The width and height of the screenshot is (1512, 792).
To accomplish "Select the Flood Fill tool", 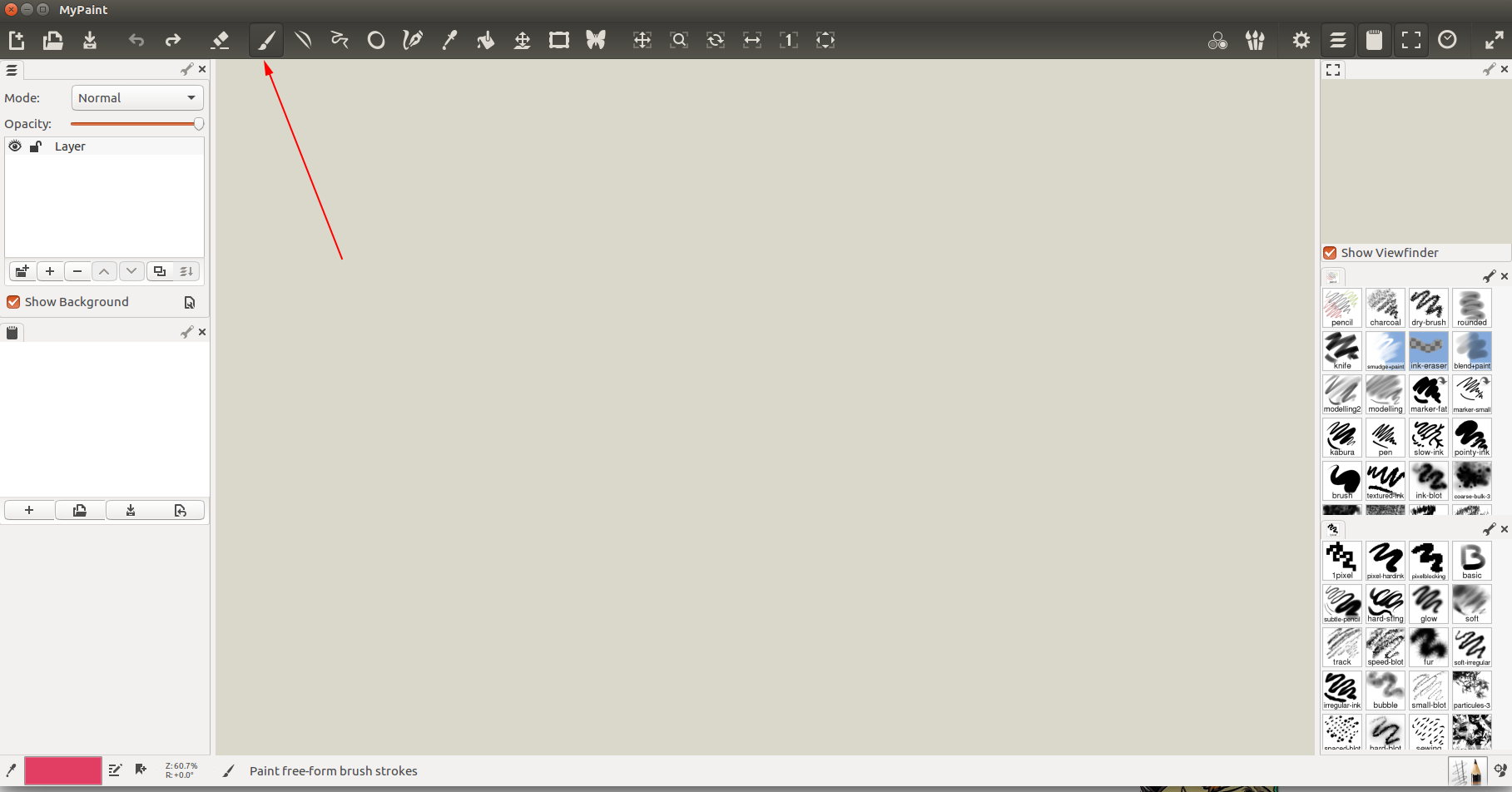I will 486,39.
